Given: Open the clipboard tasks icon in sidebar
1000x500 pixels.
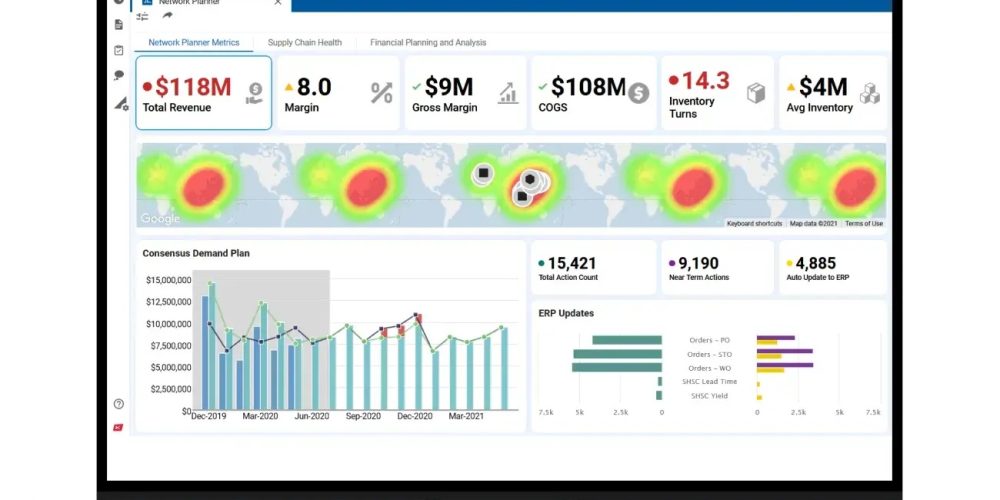Looking at the screenshot, I should tap(119, 50).
